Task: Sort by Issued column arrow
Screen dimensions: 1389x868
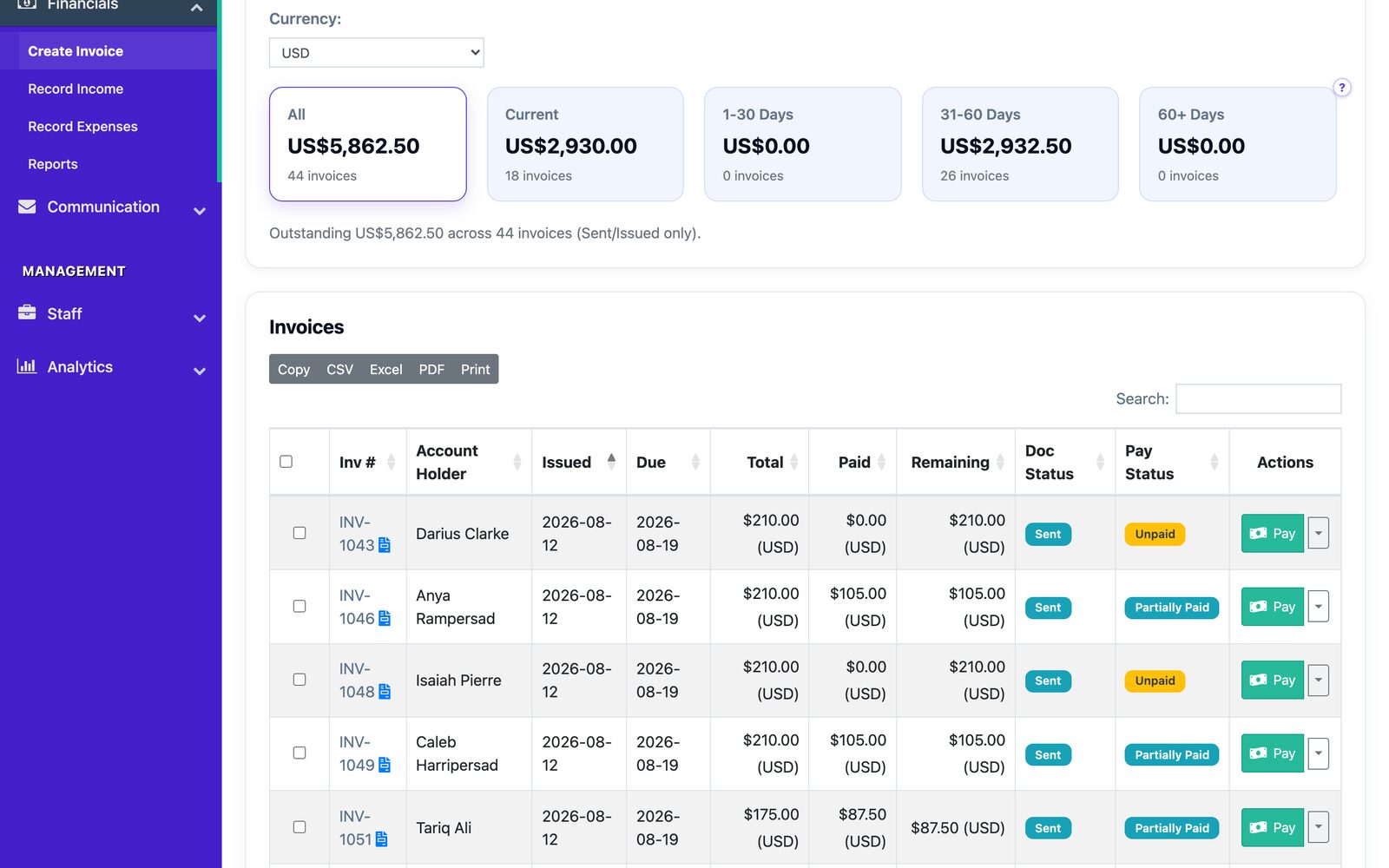Action: click(x=611, y=462)
